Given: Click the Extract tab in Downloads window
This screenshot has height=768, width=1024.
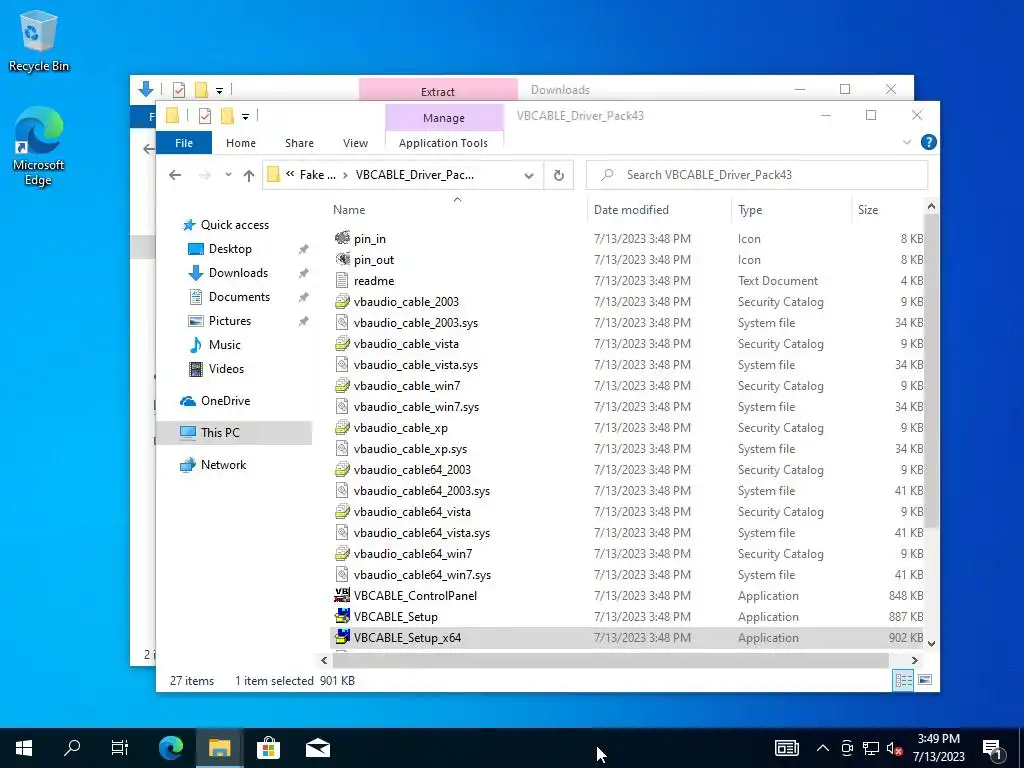Looking at the screenshot, I should pos(438,91).
